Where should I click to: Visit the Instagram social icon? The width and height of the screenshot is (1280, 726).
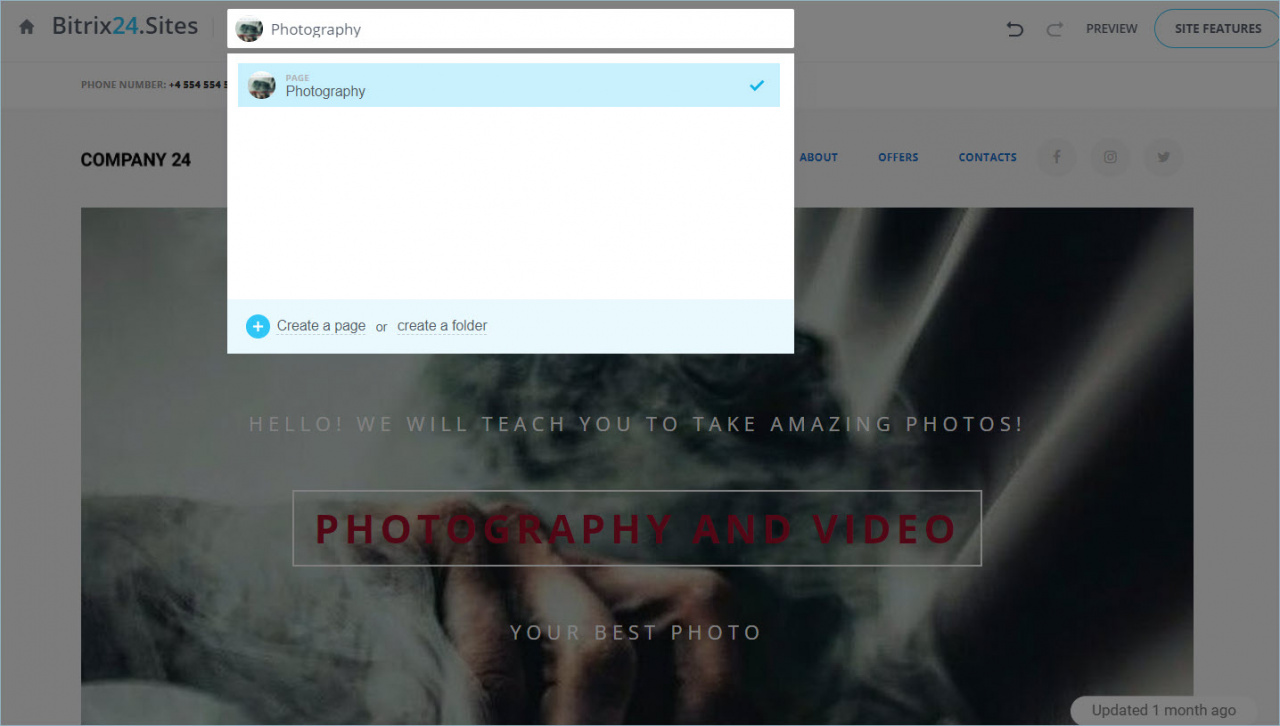[x=1110, y=157]
